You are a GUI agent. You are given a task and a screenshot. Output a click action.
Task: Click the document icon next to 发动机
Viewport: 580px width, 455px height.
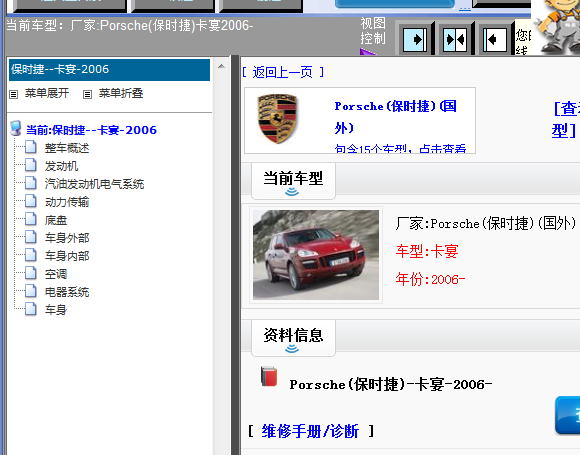click(x=31, y=165)
